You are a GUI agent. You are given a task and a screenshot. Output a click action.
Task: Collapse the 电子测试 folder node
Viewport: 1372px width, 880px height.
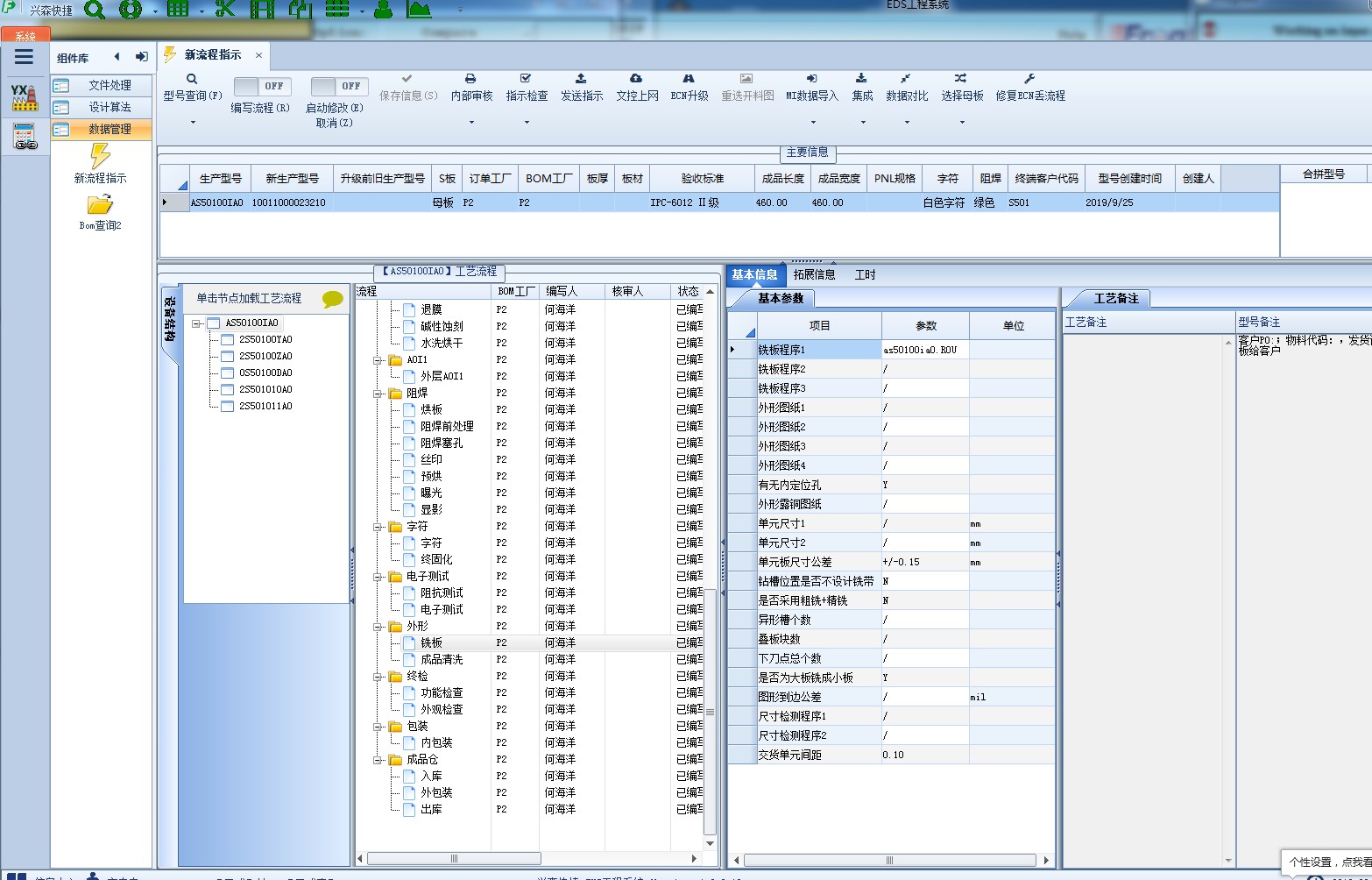point(378,577)
